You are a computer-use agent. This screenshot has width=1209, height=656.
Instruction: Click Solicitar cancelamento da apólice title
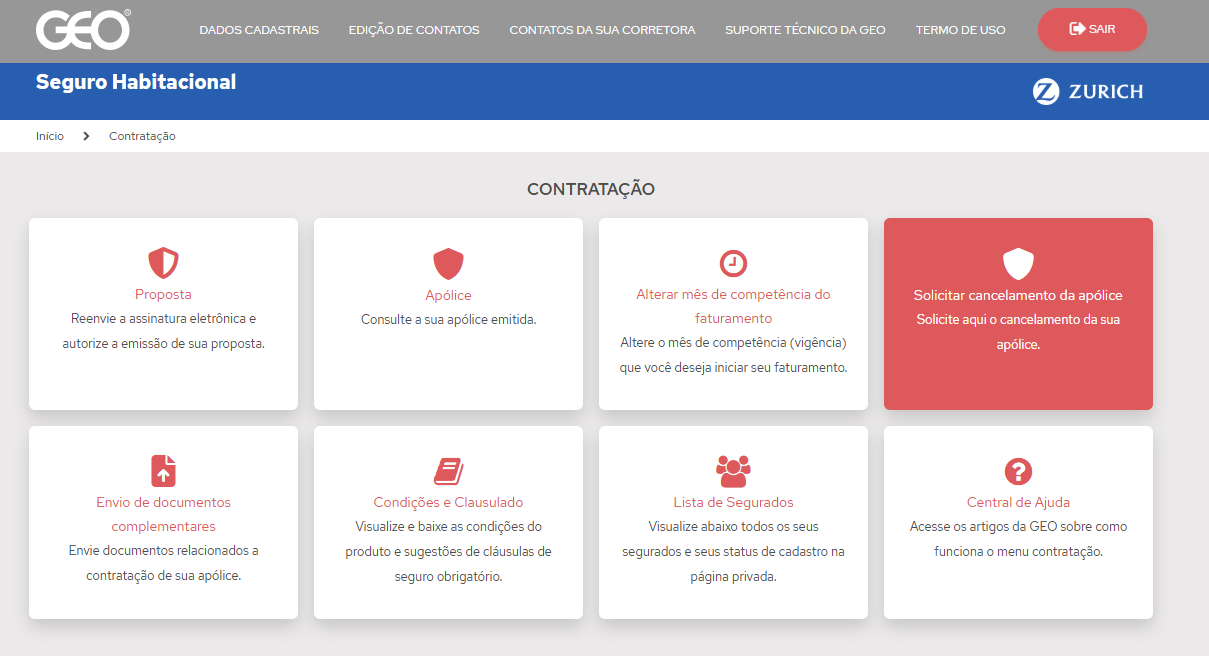tap(1018, 295)
